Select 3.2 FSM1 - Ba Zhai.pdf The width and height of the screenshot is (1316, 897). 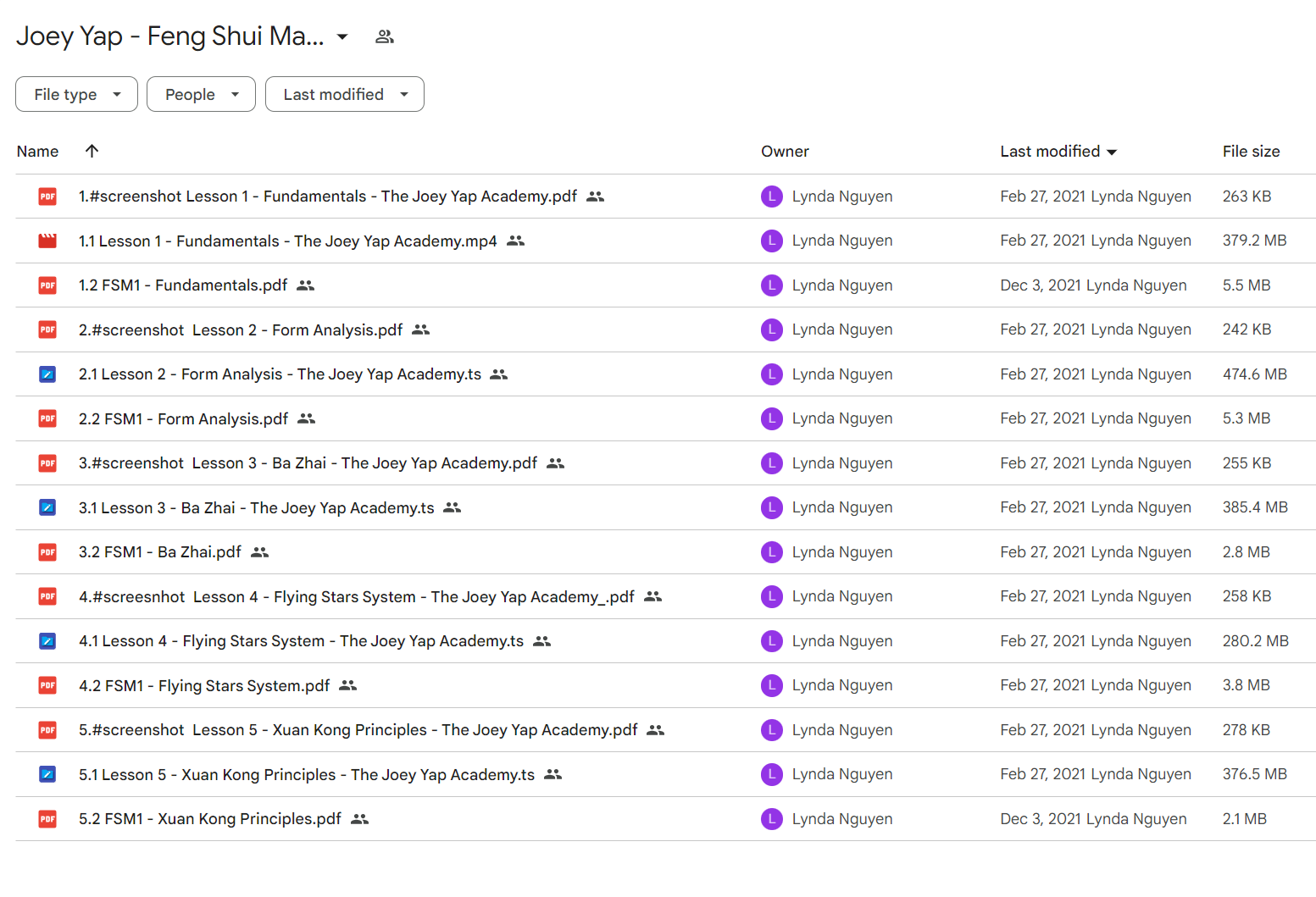tap(160, 552)
